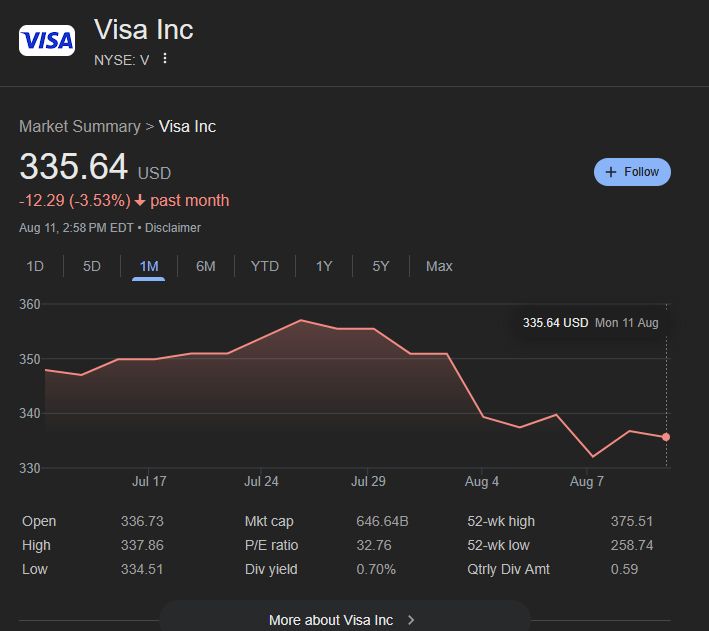Switch to the 5D chart range
The height and width of the screenshot is (631, 709).
click(92, 266)
